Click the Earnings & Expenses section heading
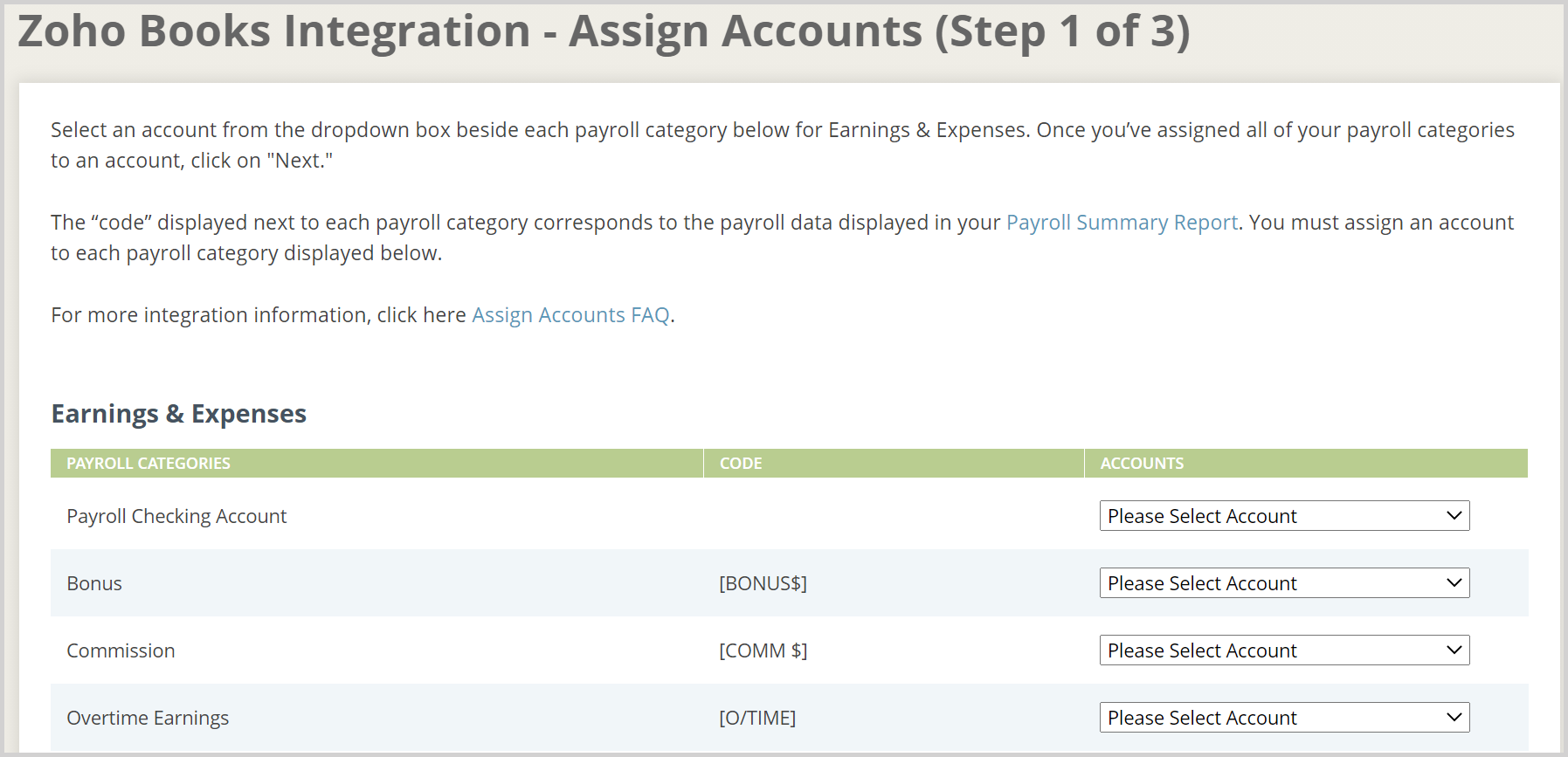This screenshot has width=1568, height=757. (178, 413)
